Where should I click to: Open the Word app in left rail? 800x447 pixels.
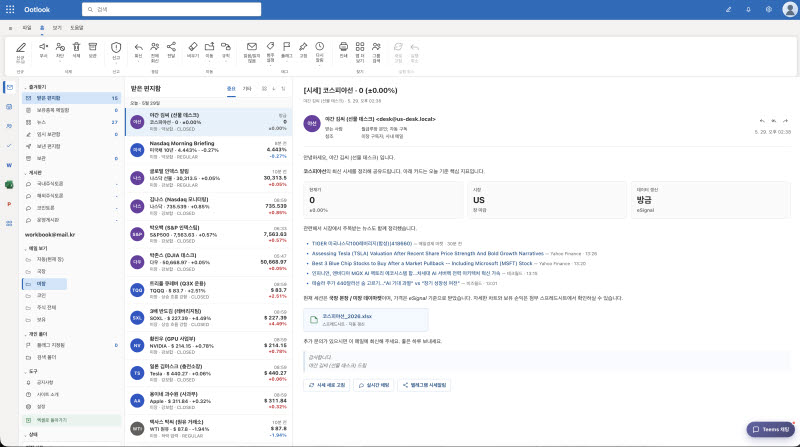(x=9, y=165)
